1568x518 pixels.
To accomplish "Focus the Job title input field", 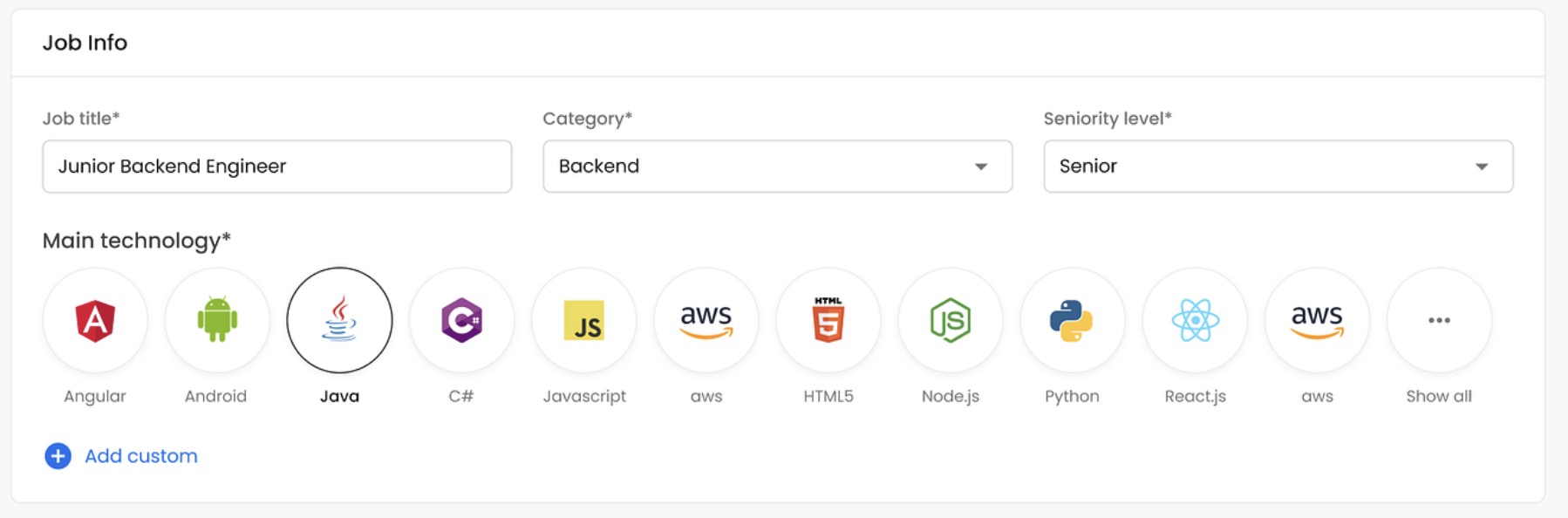I will pyautogui.click(x=277, y=167).
